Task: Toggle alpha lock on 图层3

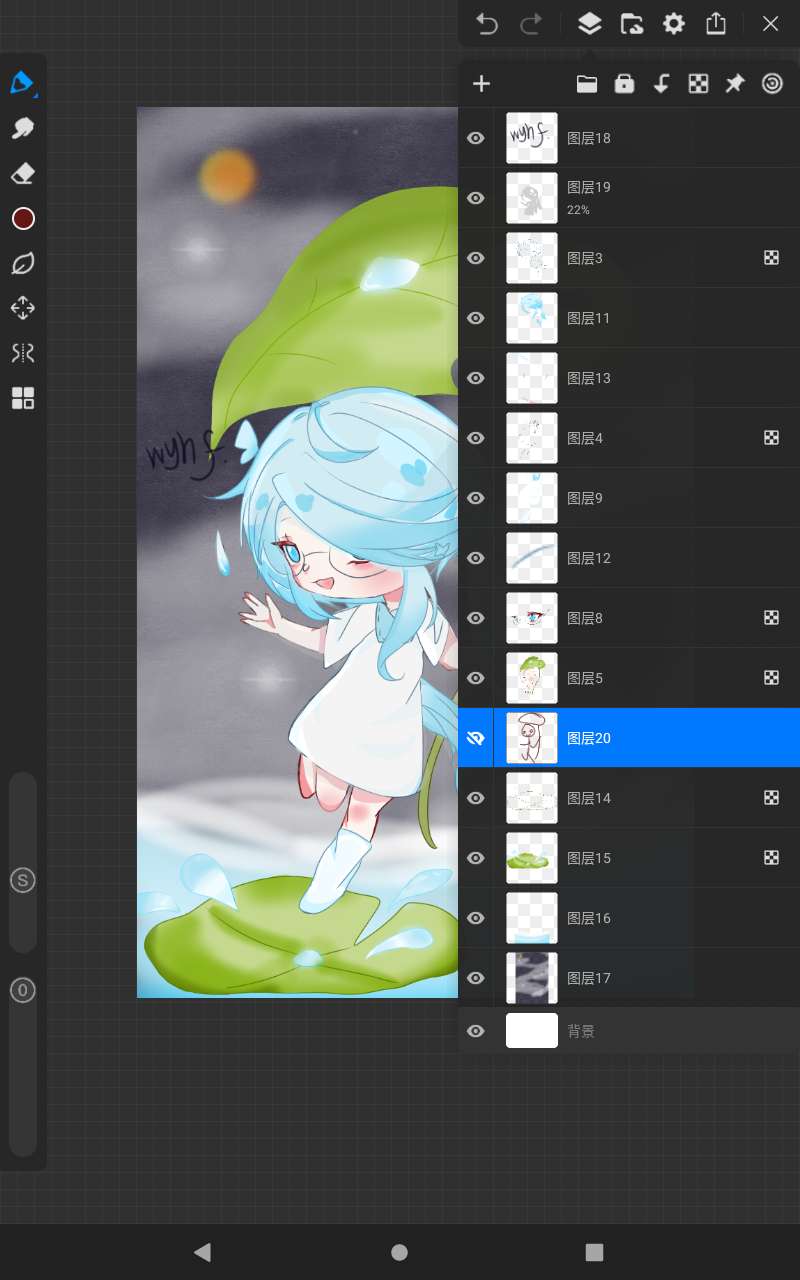Action: [x=771, y=258]
